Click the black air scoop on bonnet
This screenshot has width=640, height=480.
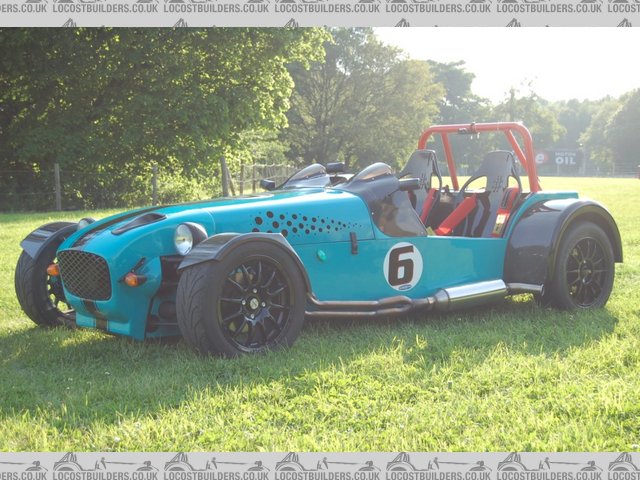pos(139,222)
